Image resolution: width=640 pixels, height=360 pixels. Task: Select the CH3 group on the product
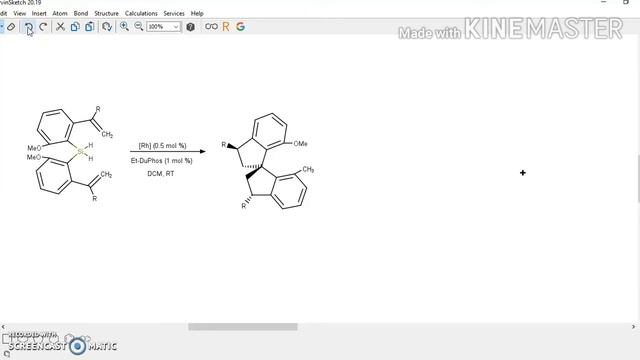click(308, 169)
